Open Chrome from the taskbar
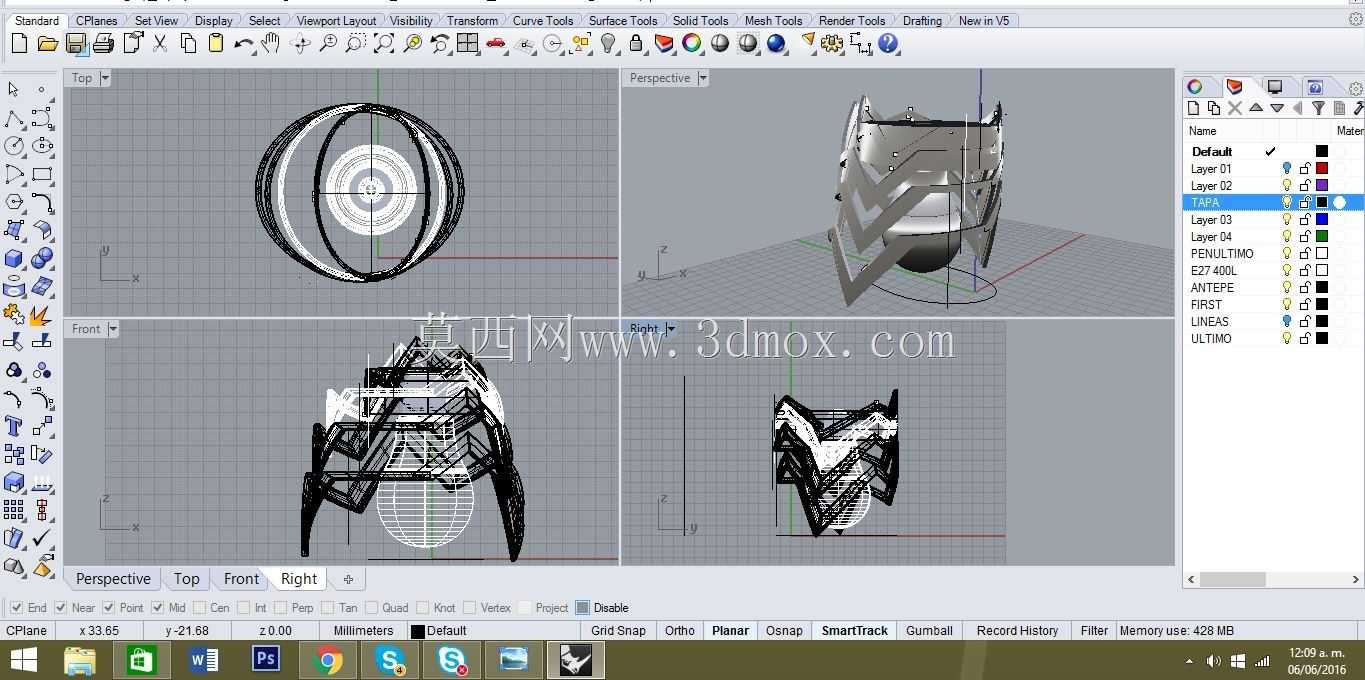Viewport: 1365px width, 680px height. (x=327, y=660)
